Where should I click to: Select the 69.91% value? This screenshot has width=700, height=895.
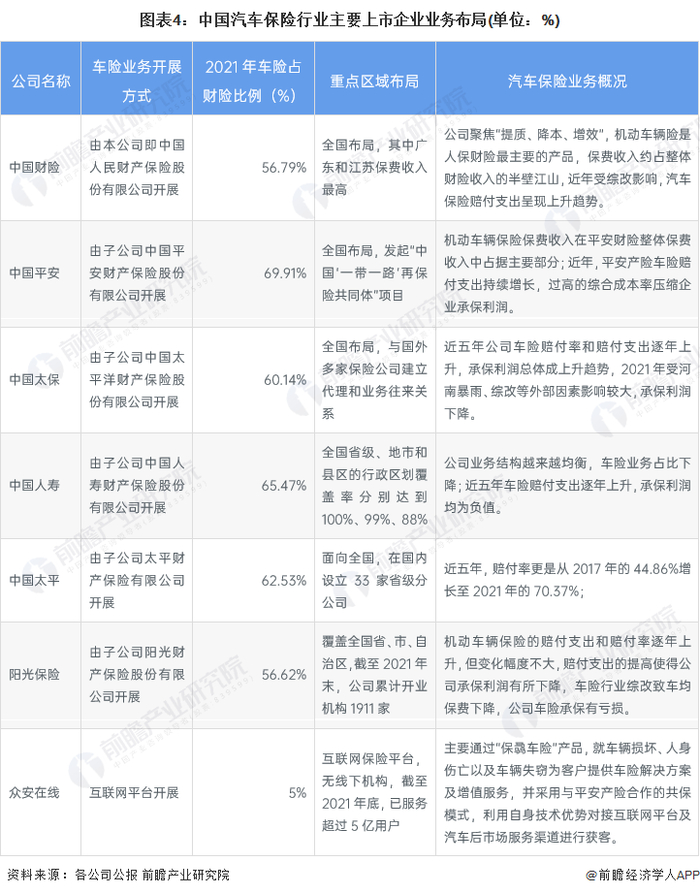285,273
